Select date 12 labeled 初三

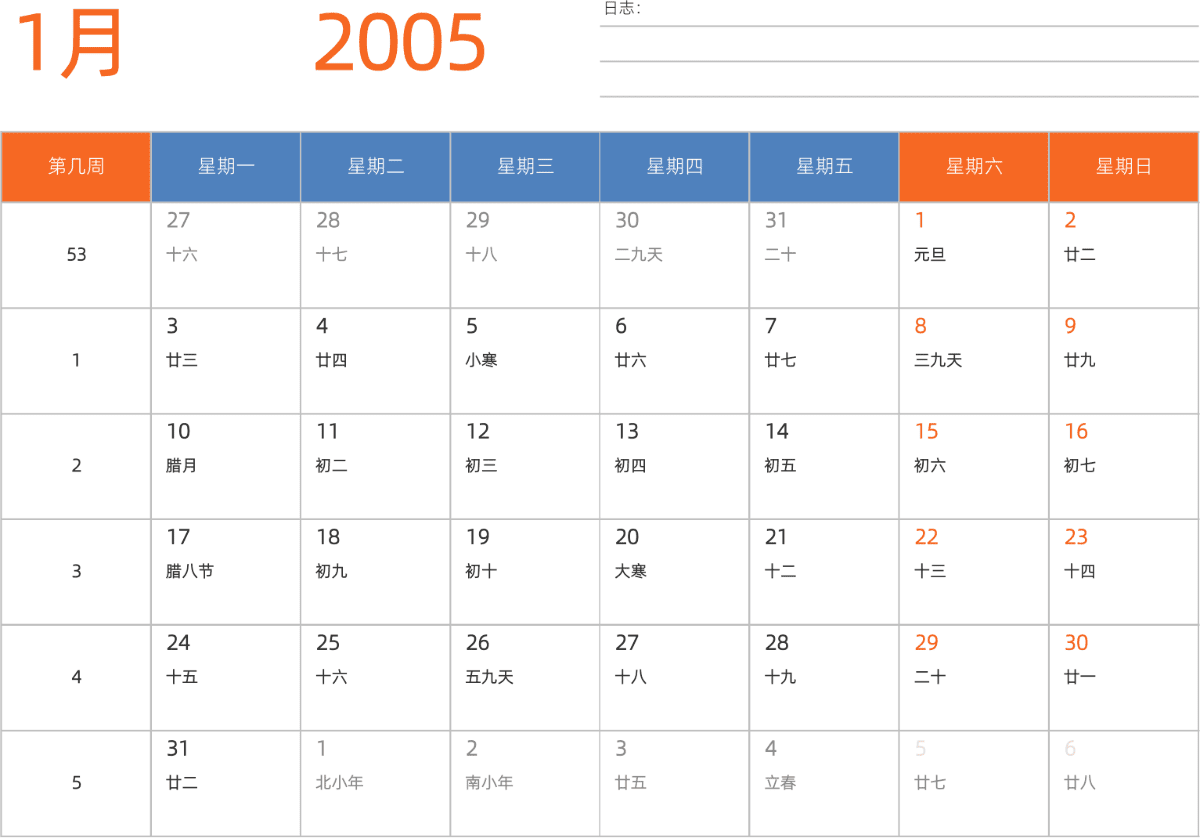[525, 467]
